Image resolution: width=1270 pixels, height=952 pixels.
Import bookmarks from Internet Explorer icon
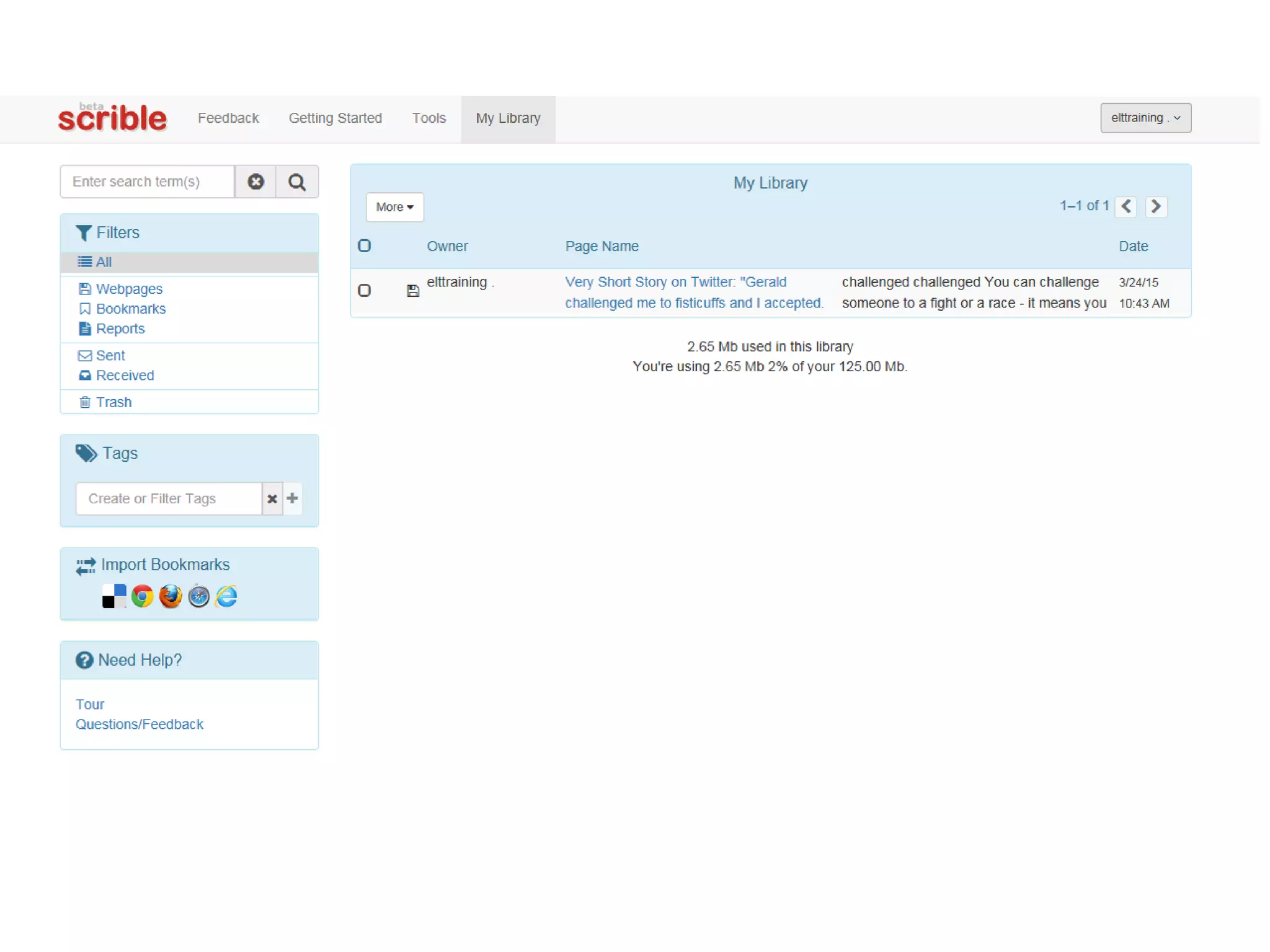(226, 596)
